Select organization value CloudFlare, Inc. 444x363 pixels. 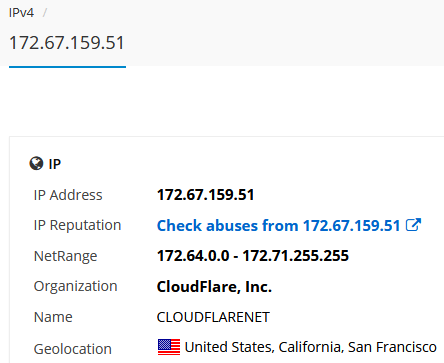coord(214,287)
